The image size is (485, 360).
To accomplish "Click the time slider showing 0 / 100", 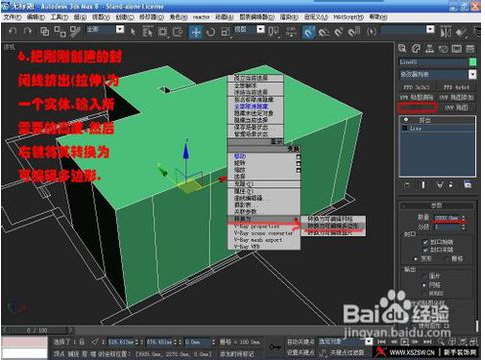I will point(37,330).
